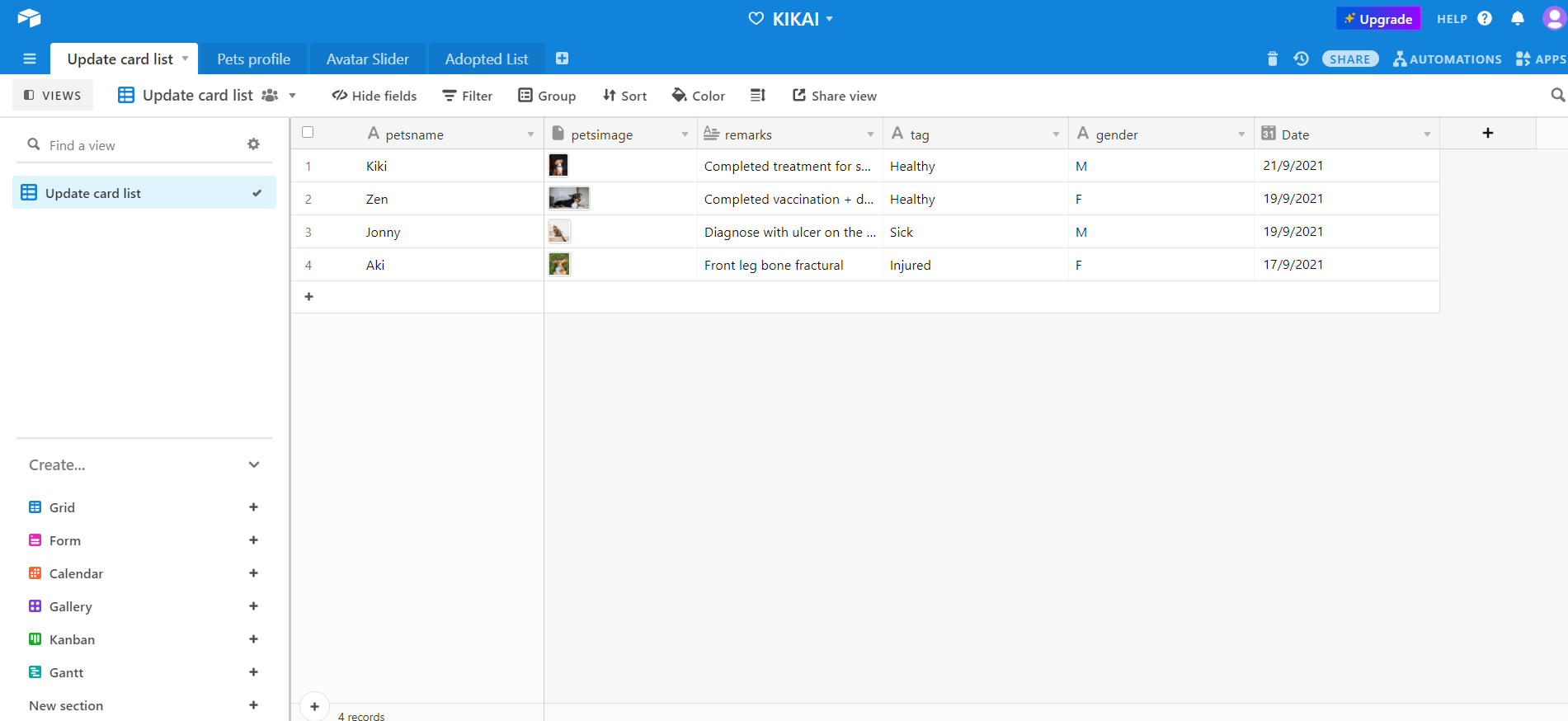
Task: Create a new Gantt view
Action: pos(253,672)
